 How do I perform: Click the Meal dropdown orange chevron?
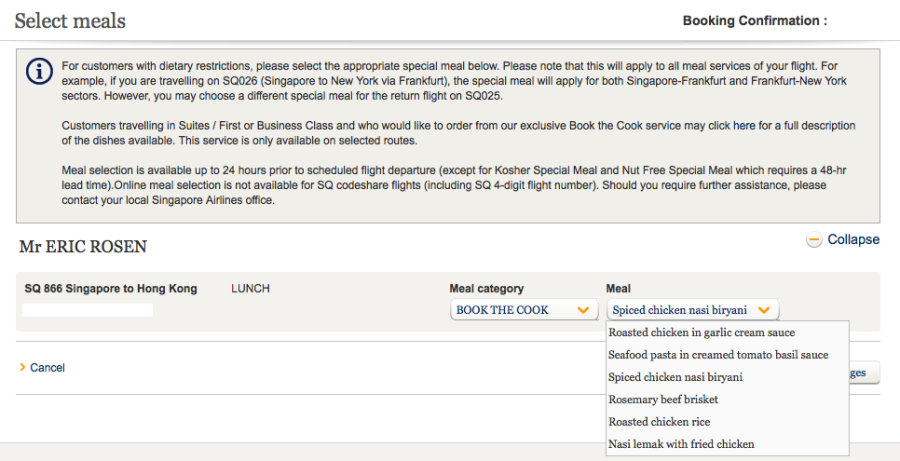(x=764, y=310)
